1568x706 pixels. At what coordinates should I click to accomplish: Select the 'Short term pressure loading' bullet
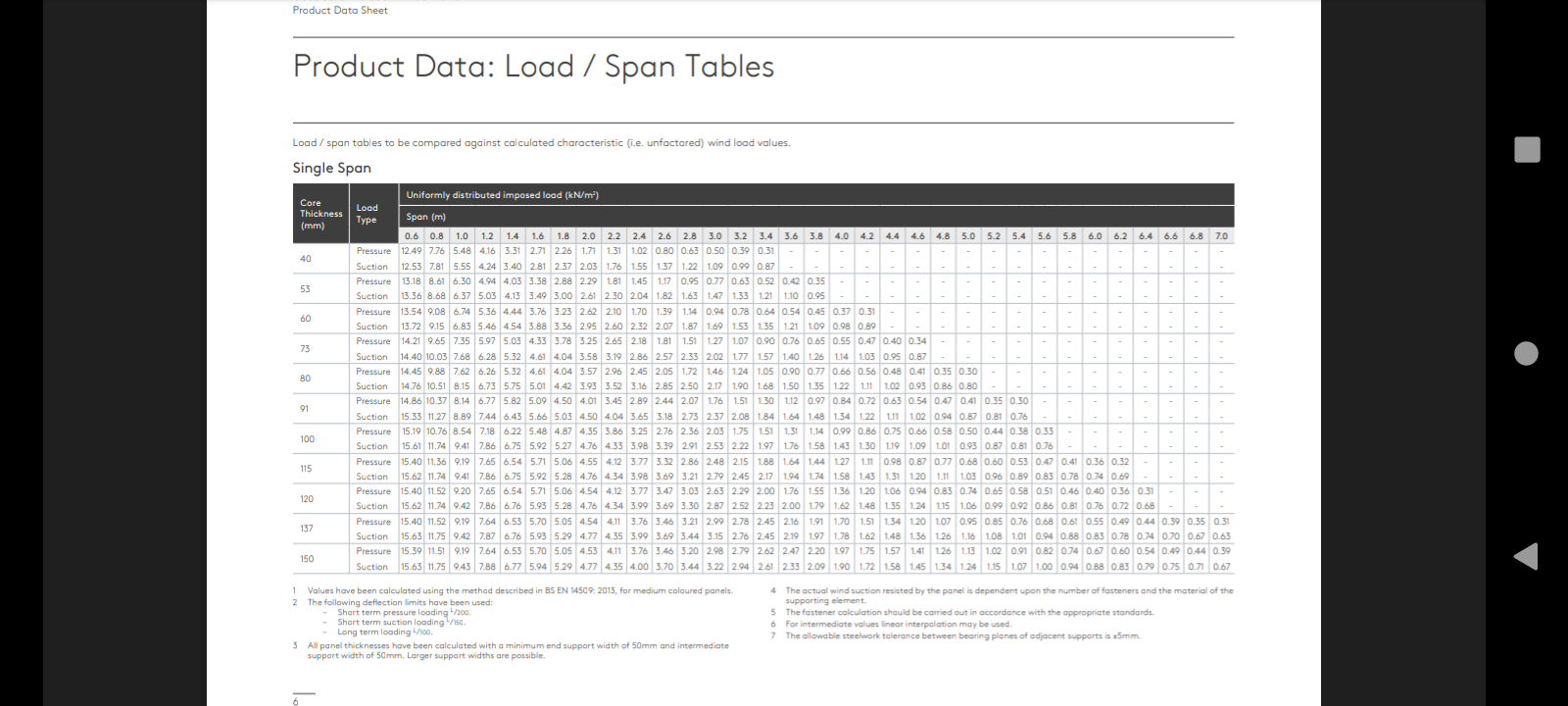(x=397, y=612)
